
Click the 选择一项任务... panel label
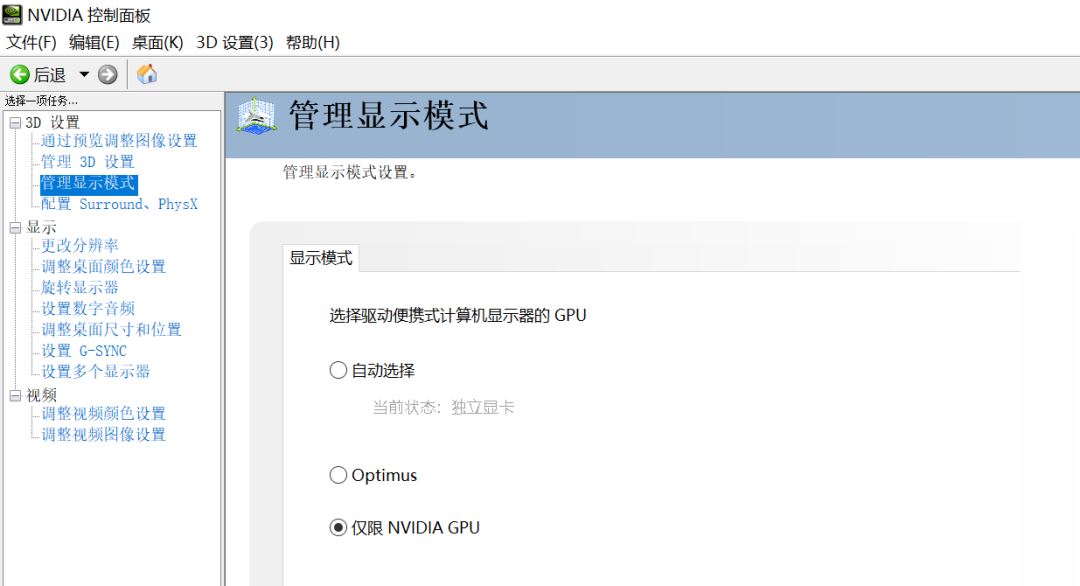coord(41,101)
